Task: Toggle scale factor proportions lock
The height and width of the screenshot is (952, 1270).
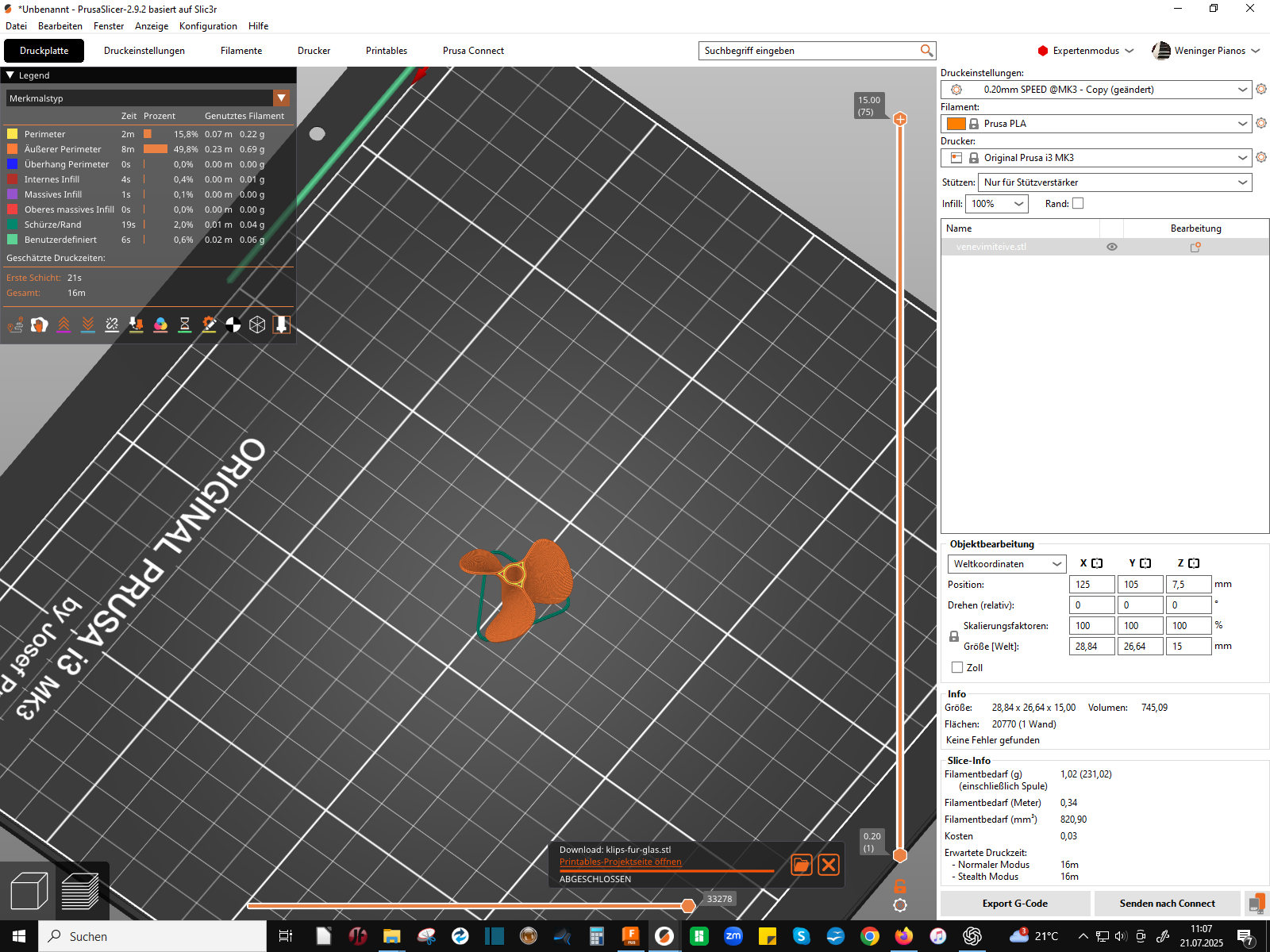Action: pyautogui.click(x=954, y=636)
